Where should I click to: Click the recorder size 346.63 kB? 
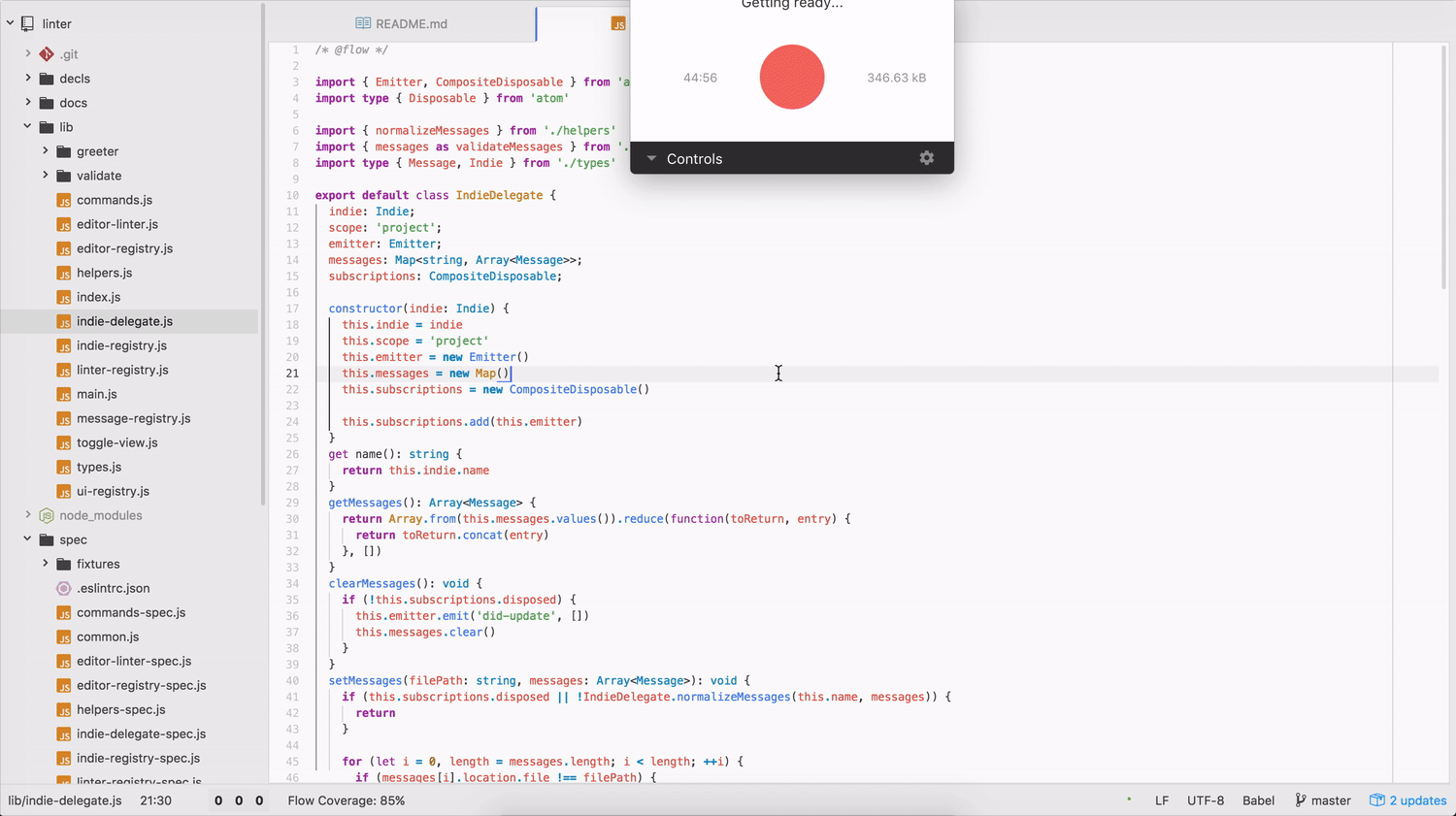pyautogui.click(x=896, y=78)
